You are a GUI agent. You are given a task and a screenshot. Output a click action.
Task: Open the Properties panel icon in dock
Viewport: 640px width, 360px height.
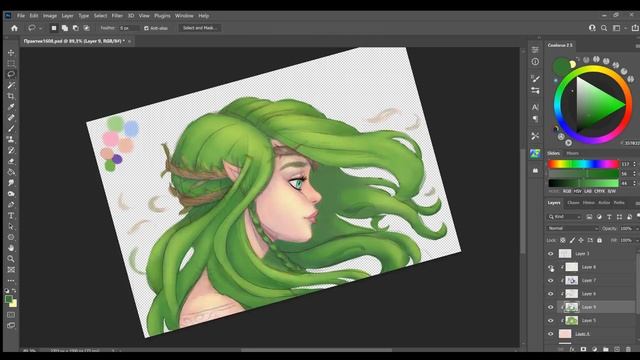point(535,50)
